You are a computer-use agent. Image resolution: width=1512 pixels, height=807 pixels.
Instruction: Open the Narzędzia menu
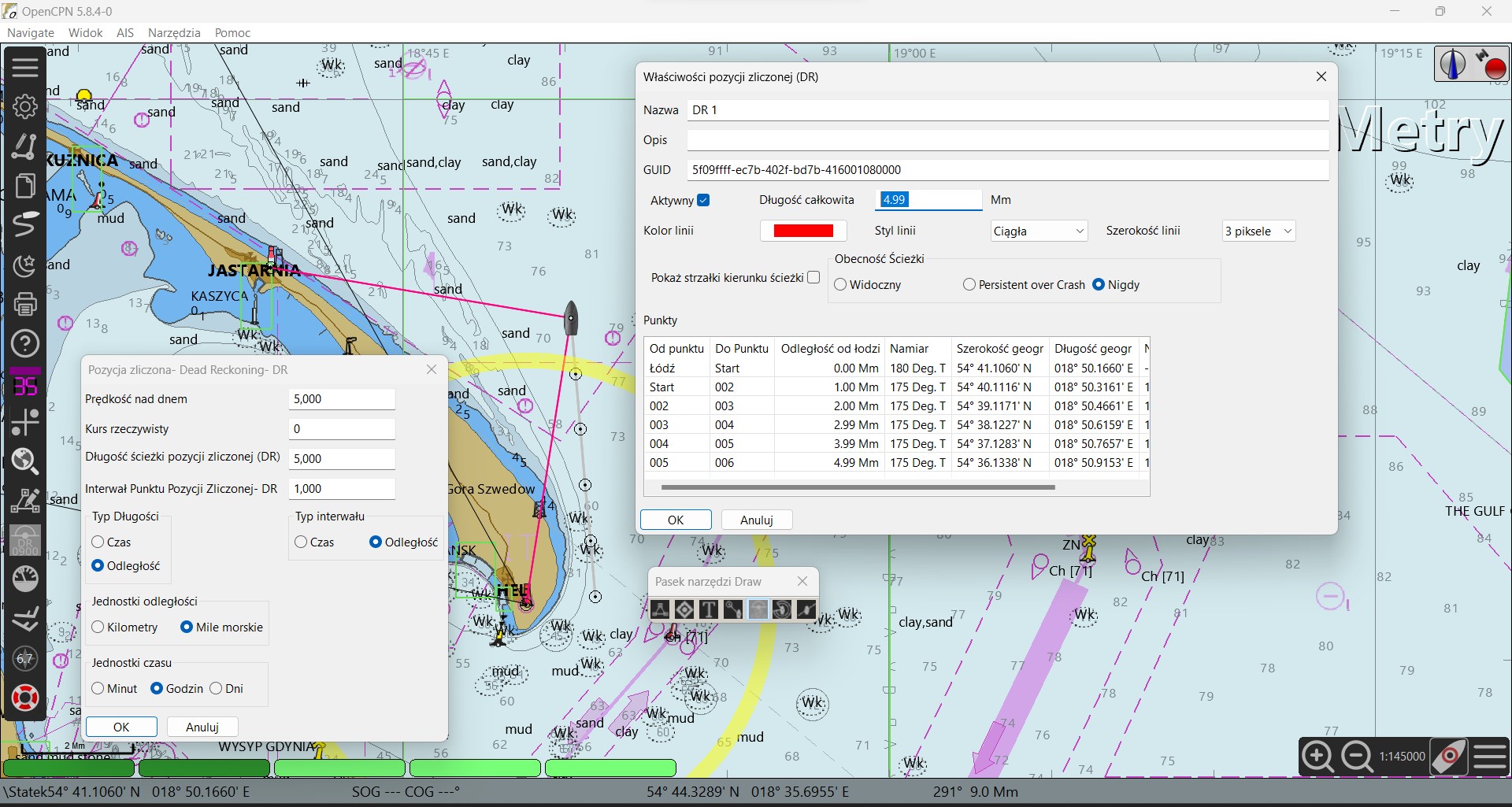click(174, 33)
